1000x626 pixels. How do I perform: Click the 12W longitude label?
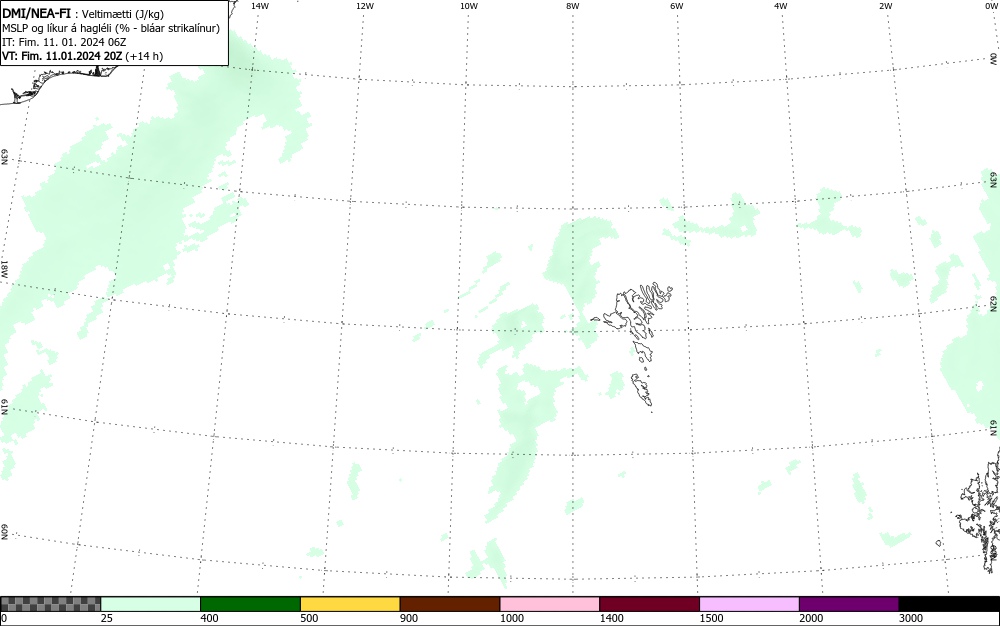pos(365,6)
